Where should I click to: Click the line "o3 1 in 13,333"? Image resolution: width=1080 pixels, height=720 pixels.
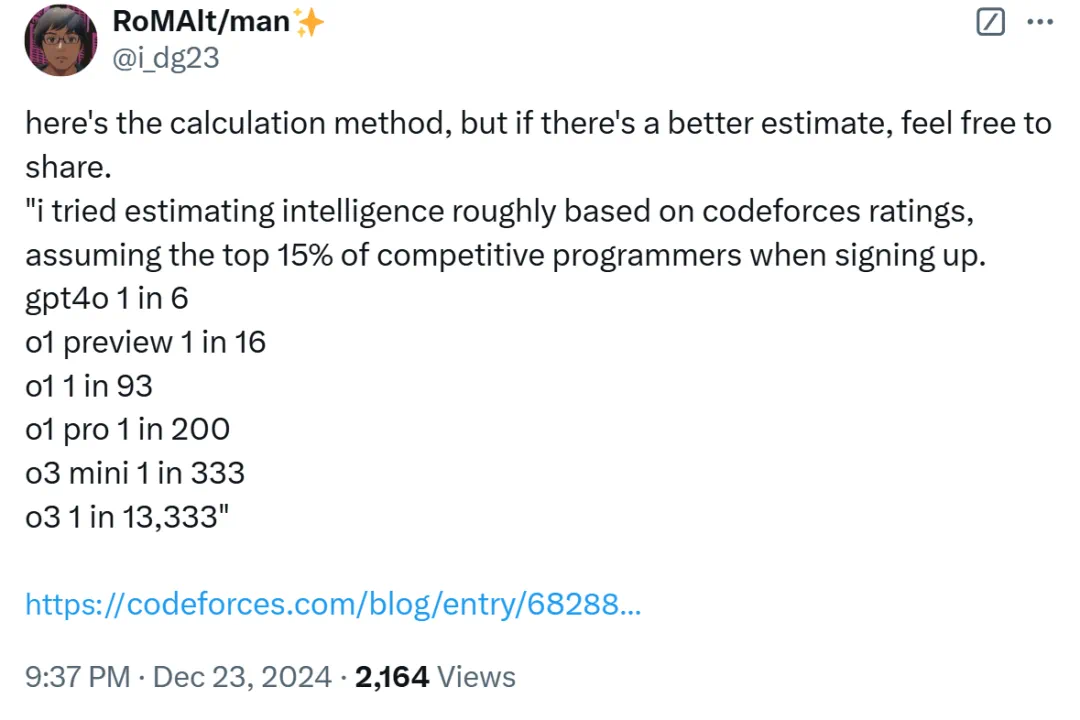[127, 517]
